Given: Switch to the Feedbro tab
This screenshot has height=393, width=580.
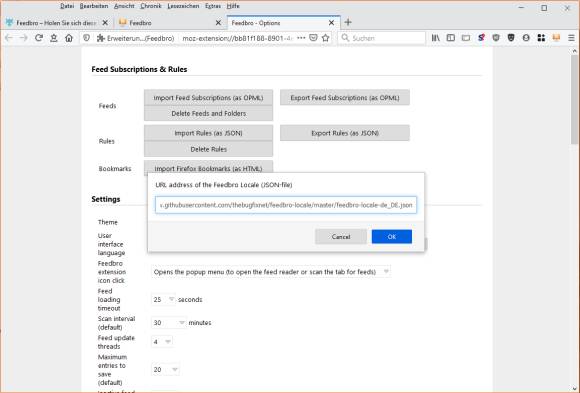Looking at the screenshot, I should click(x=170, y=23).
